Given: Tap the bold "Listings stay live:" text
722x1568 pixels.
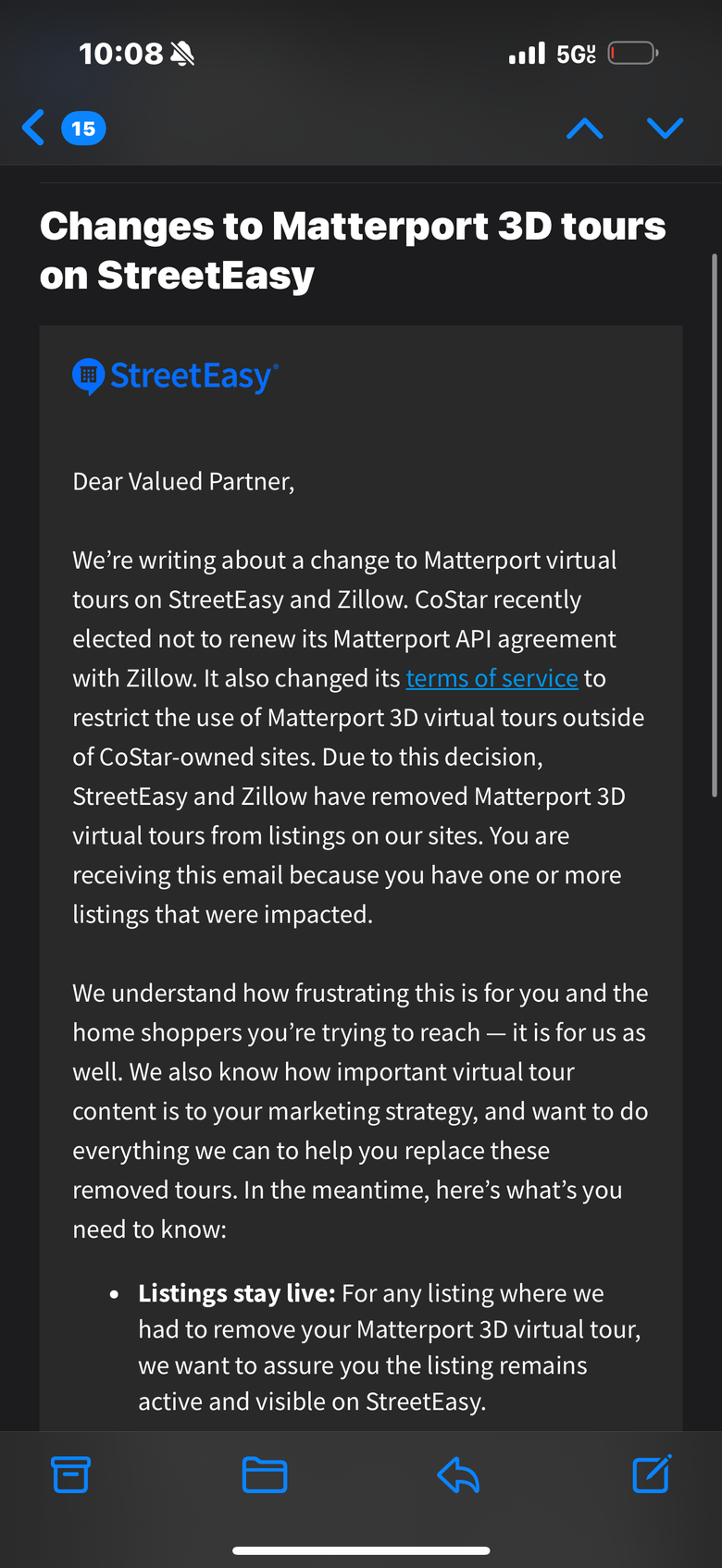Looking at the screenshot, I should click(236, 1293).
